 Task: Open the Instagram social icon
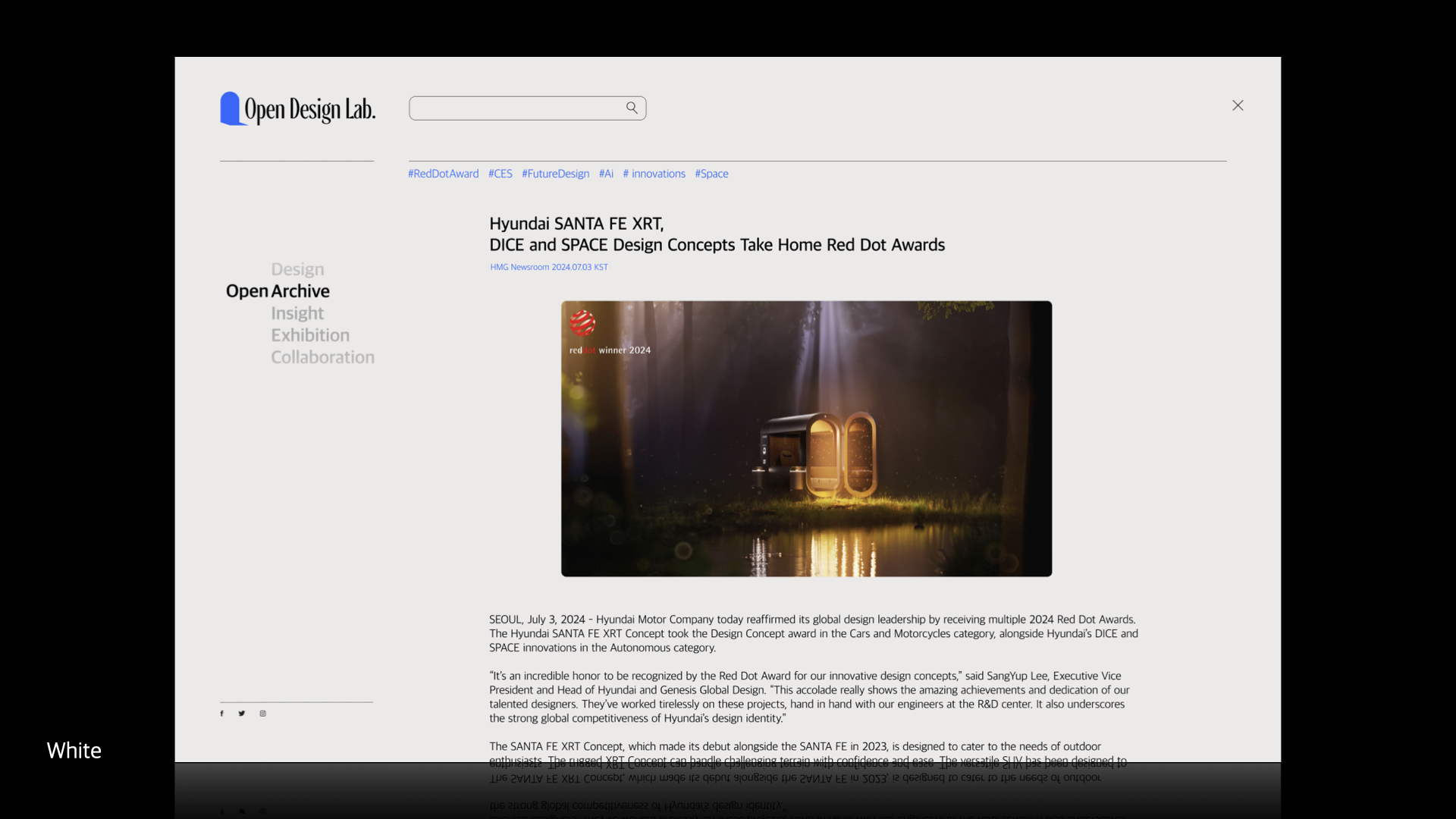tap(263, 714)
